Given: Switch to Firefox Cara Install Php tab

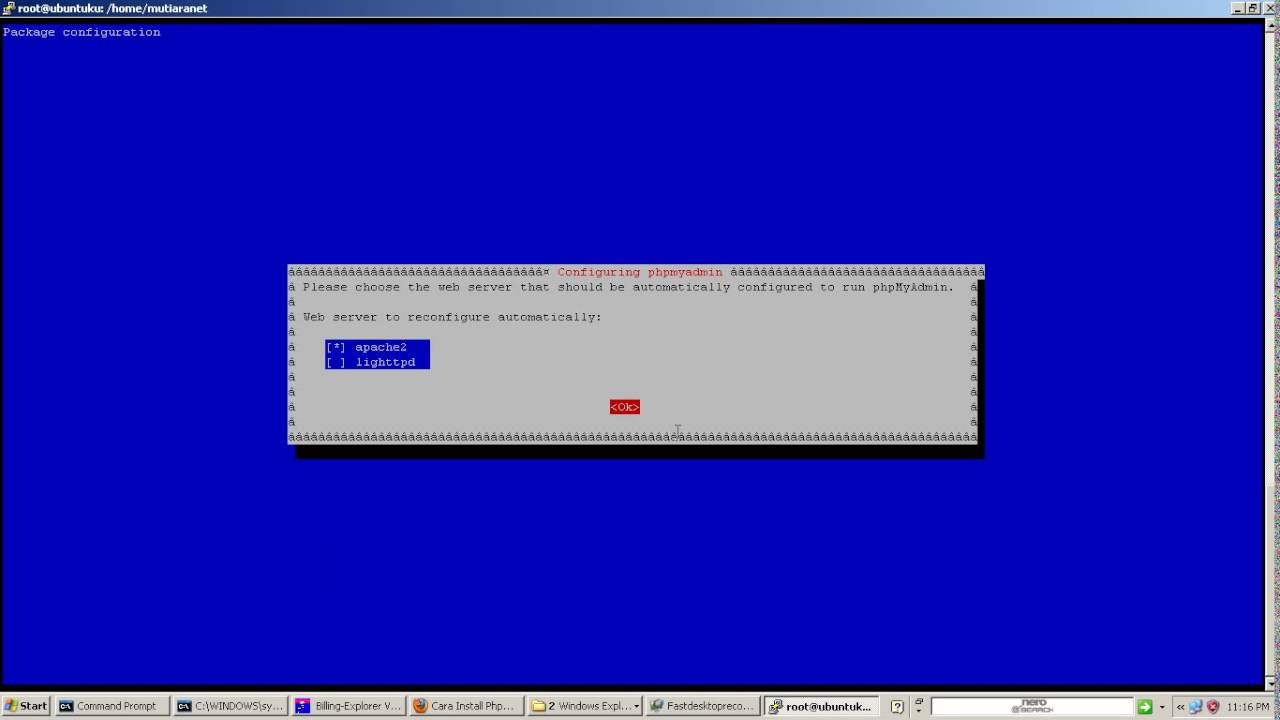Looking at the screenshot, I should click(x=466, y=706).
